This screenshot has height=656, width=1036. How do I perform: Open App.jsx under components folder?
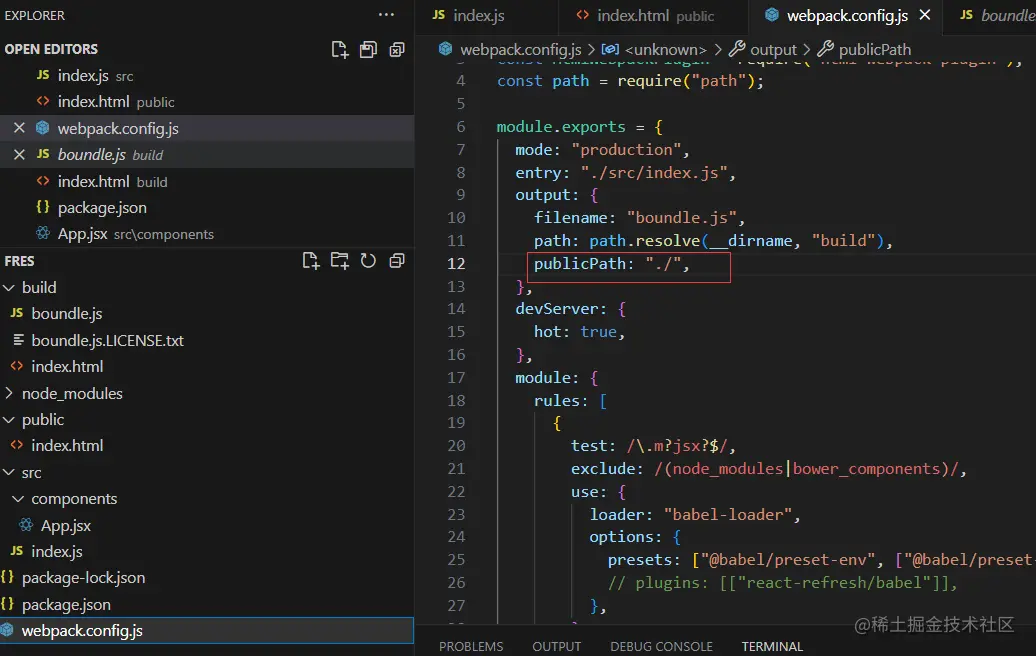(x=207, y=525)
